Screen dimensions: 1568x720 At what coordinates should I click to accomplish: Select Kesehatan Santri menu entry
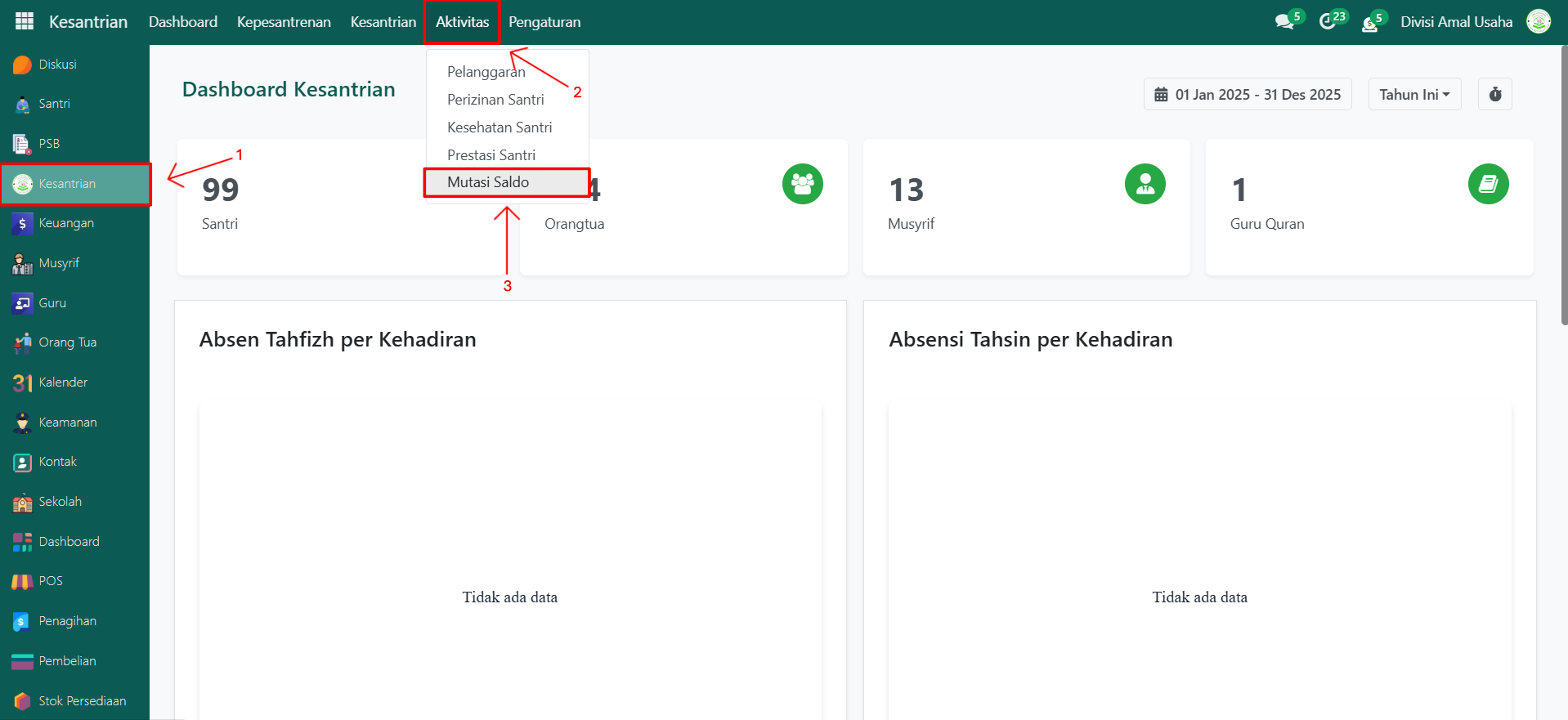point(500,127)
